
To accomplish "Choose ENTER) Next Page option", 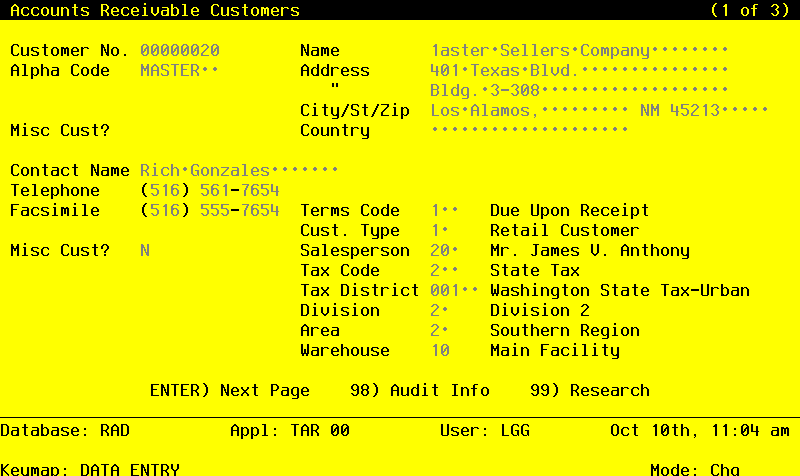I will (230, 390).
